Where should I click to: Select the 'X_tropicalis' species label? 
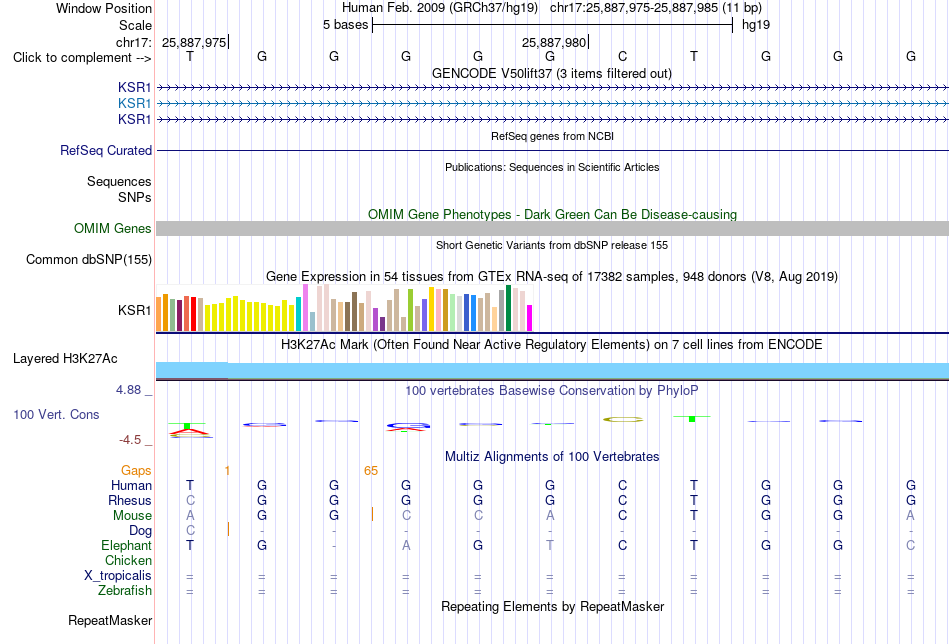[118, 576]
